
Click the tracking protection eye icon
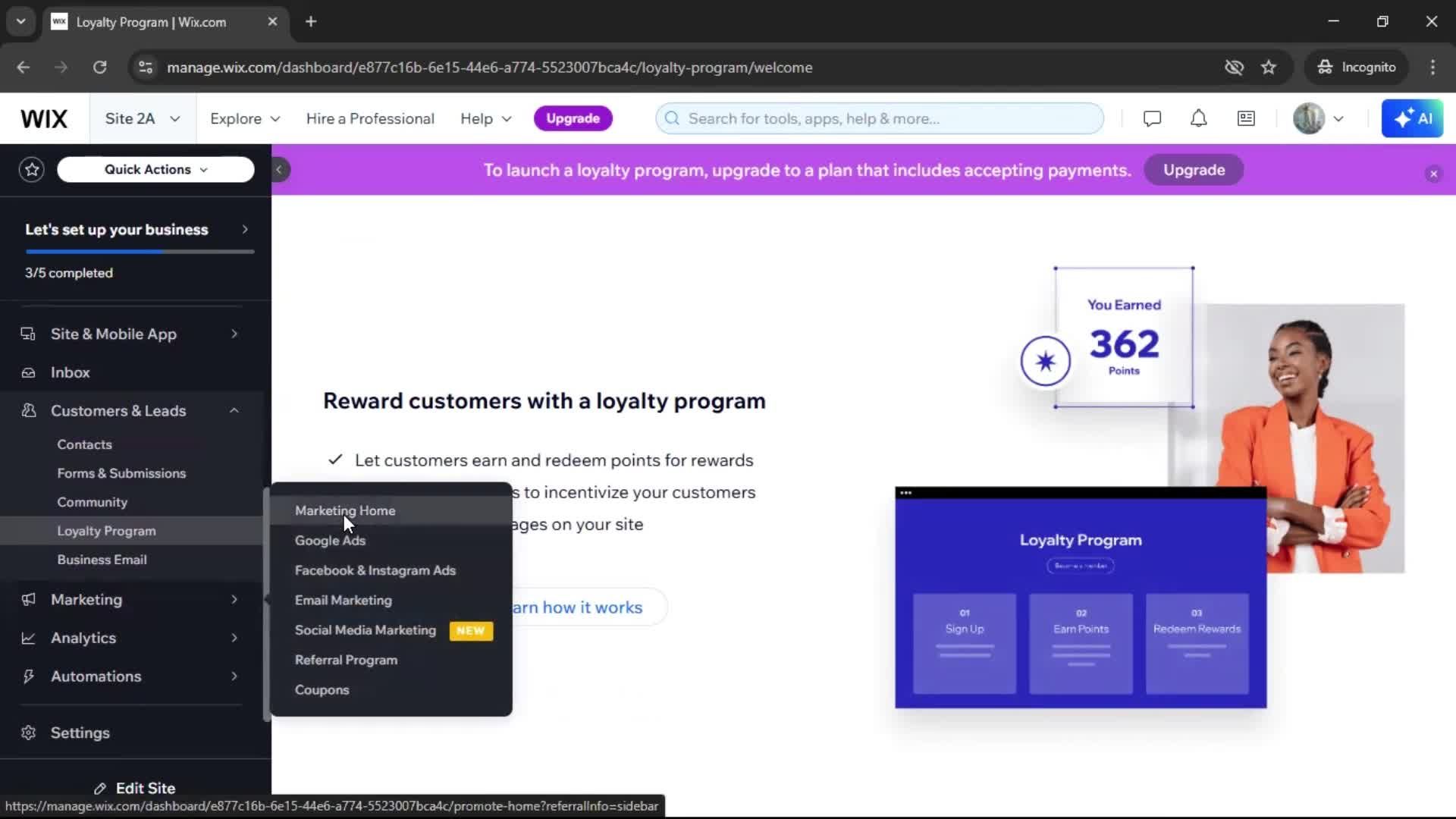1234,67
